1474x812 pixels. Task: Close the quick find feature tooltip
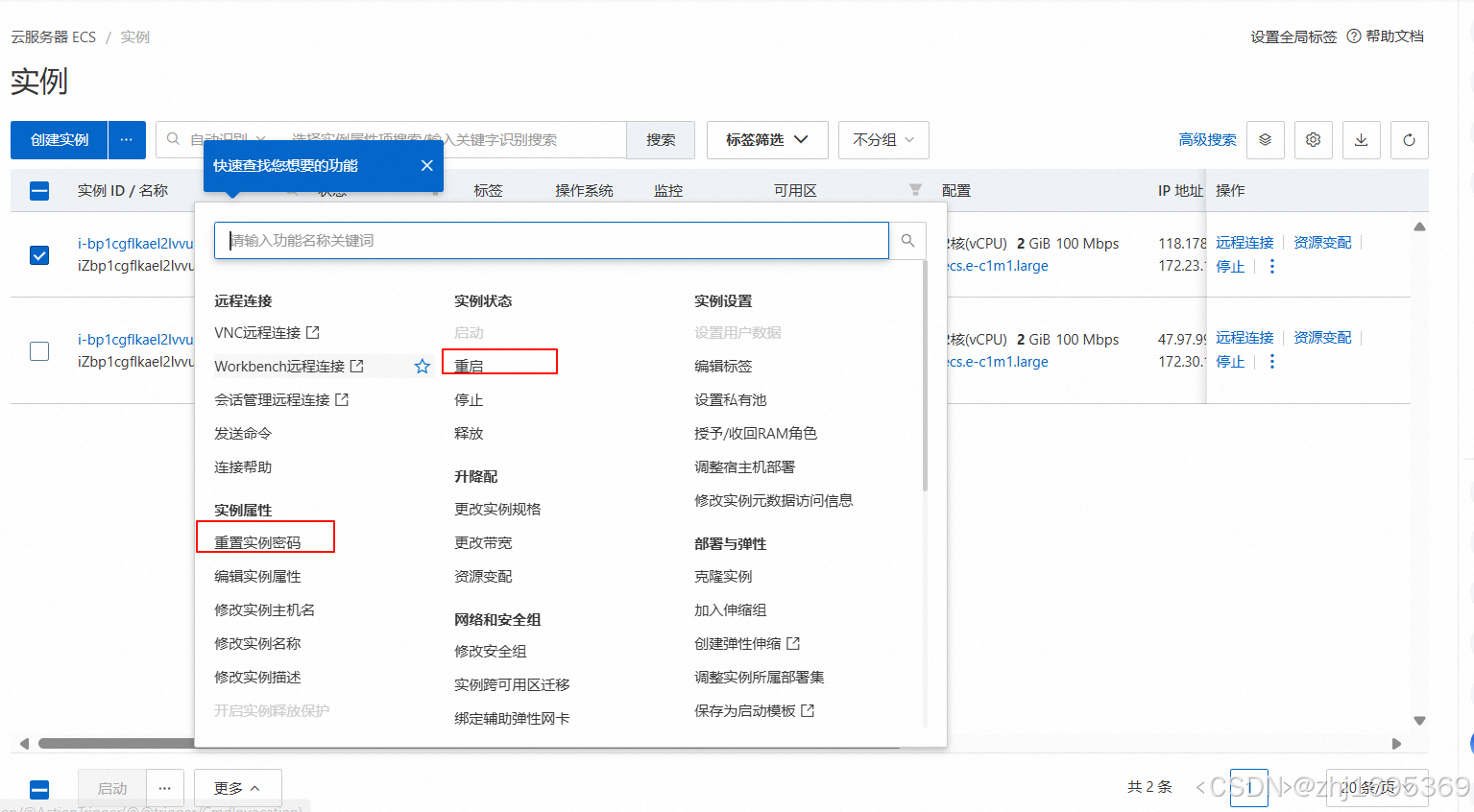427,166
